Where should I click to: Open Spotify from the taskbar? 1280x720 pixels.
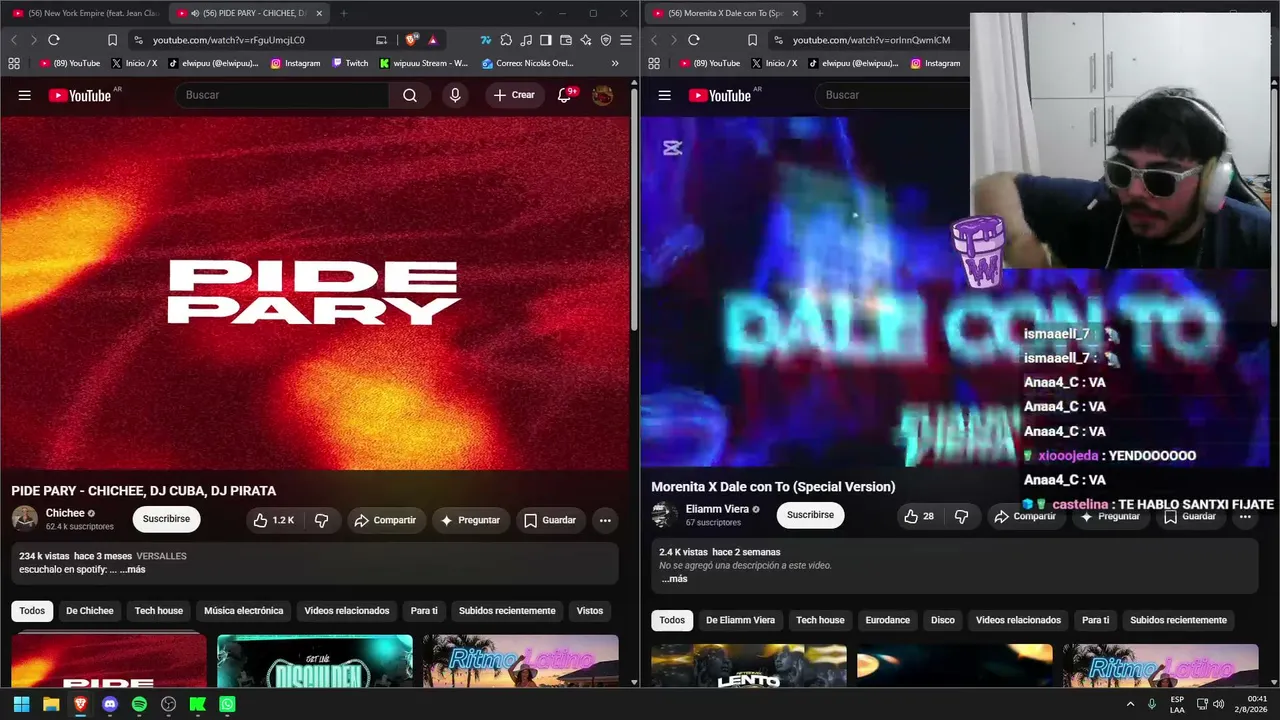139,704
